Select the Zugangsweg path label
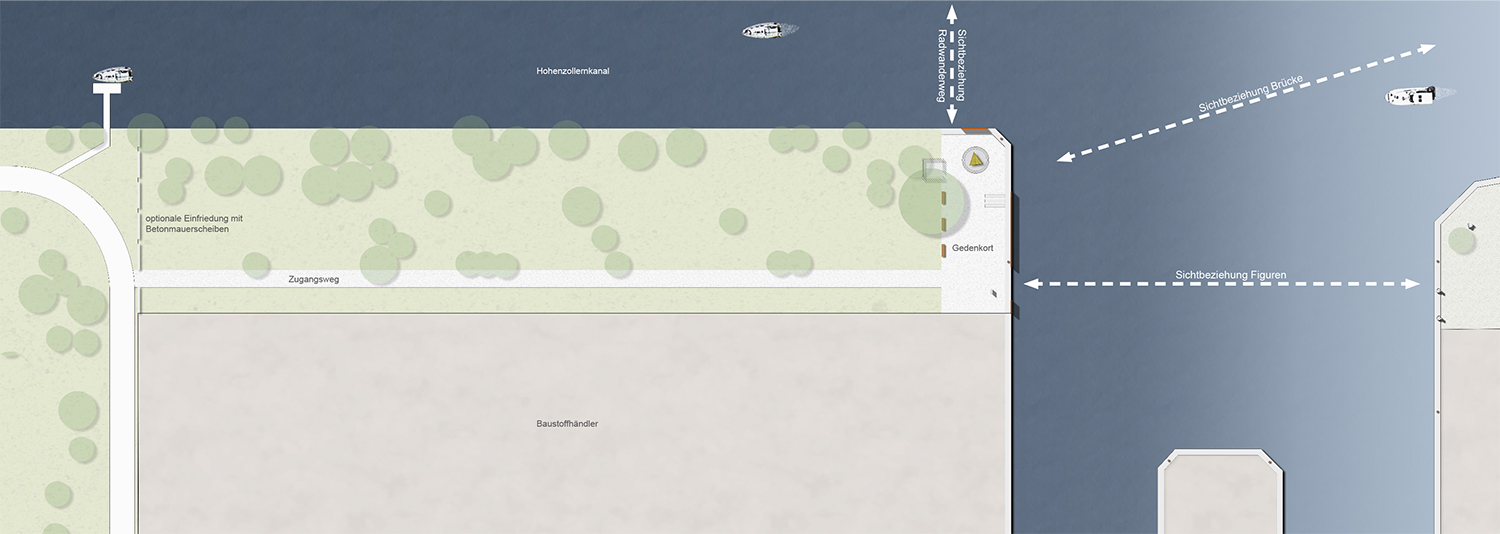1500x534 pixels. tap(315, 280)
